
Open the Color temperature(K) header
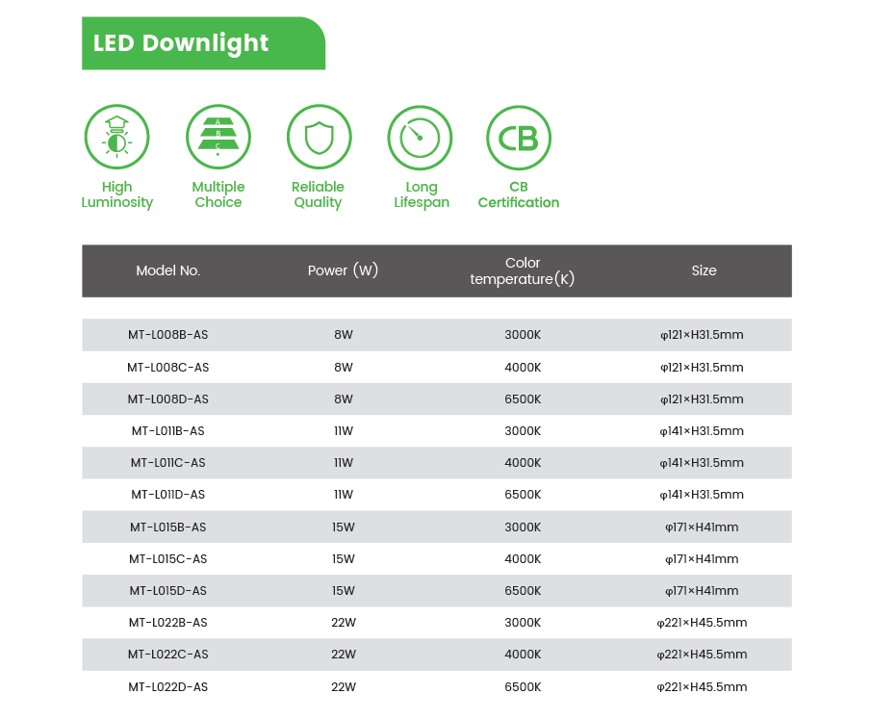[x=523, y=270]
